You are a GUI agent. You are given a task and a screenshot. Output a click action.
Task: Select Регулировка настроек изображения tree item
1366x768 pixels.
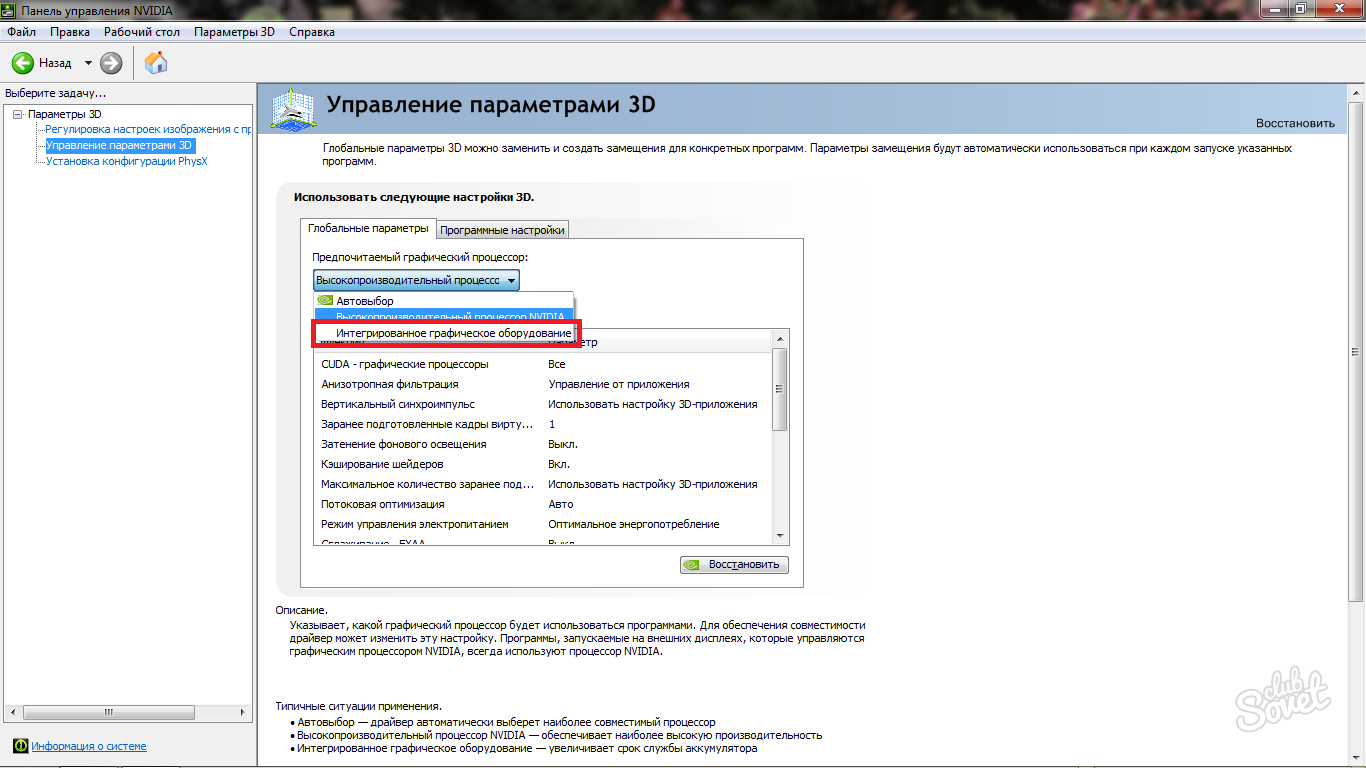click(x=147, y=129)
